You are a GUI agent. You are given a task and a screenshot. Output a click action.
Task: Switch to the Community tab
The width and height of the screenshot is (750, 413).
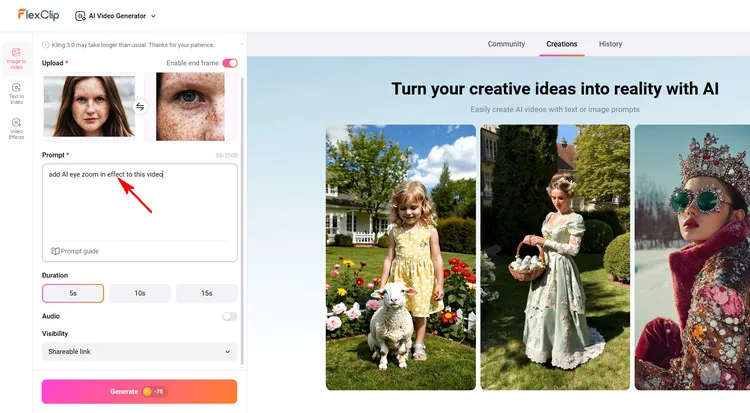pyautogui.click(x=506, y=44)
